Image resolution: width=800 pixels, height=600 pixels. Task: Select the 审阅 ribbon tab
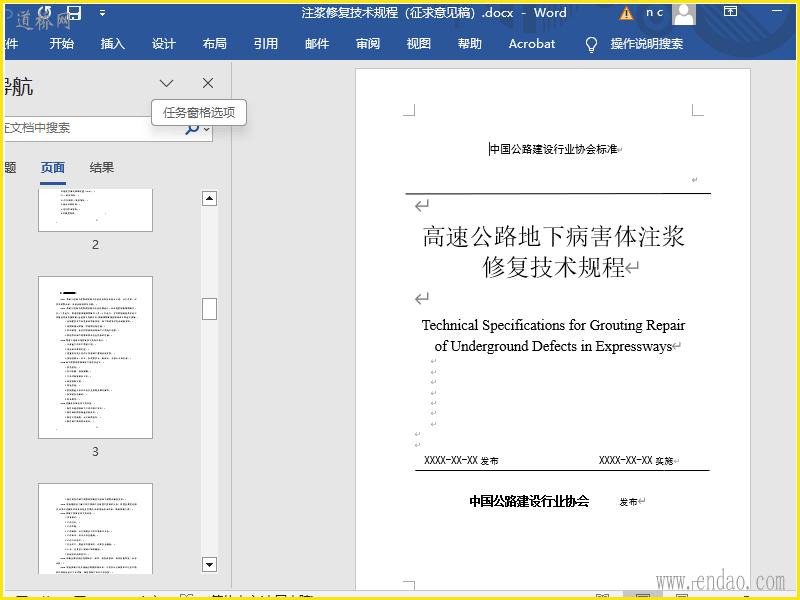(368, 44)
